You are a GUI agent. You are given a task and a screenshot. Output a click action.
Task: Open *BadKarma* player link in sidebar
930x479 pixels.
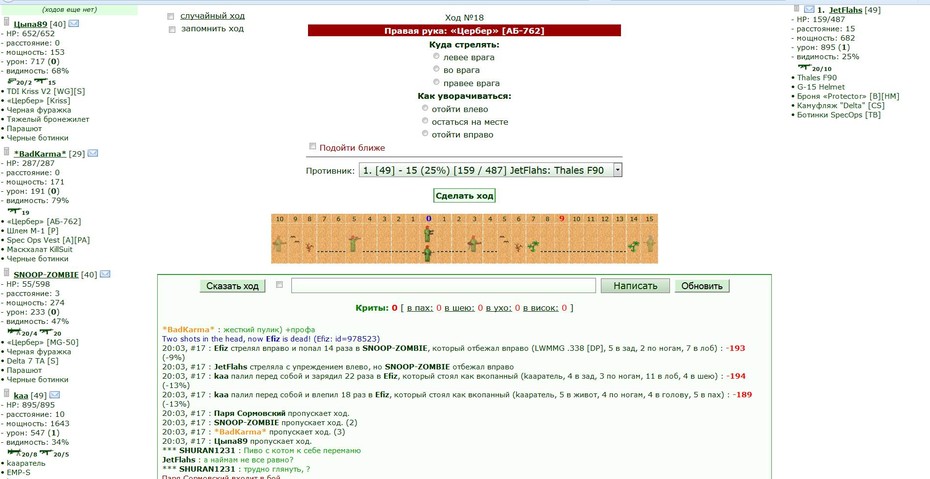[x=40, y=154]
